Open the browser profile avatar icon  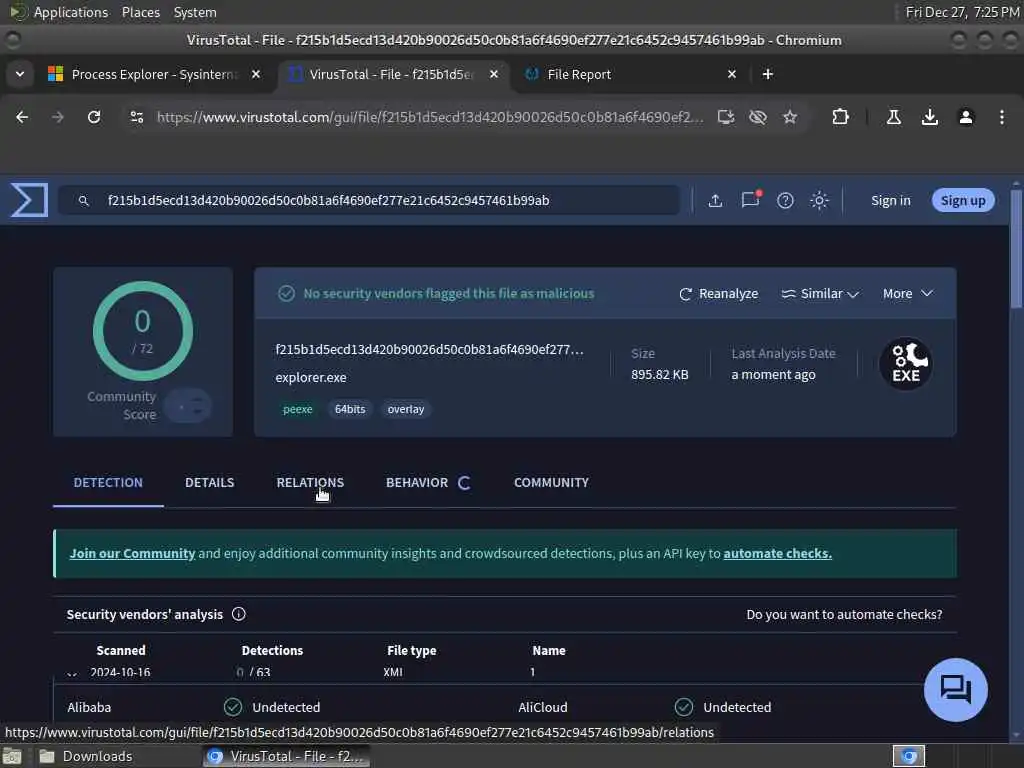[x=966, y=117]
